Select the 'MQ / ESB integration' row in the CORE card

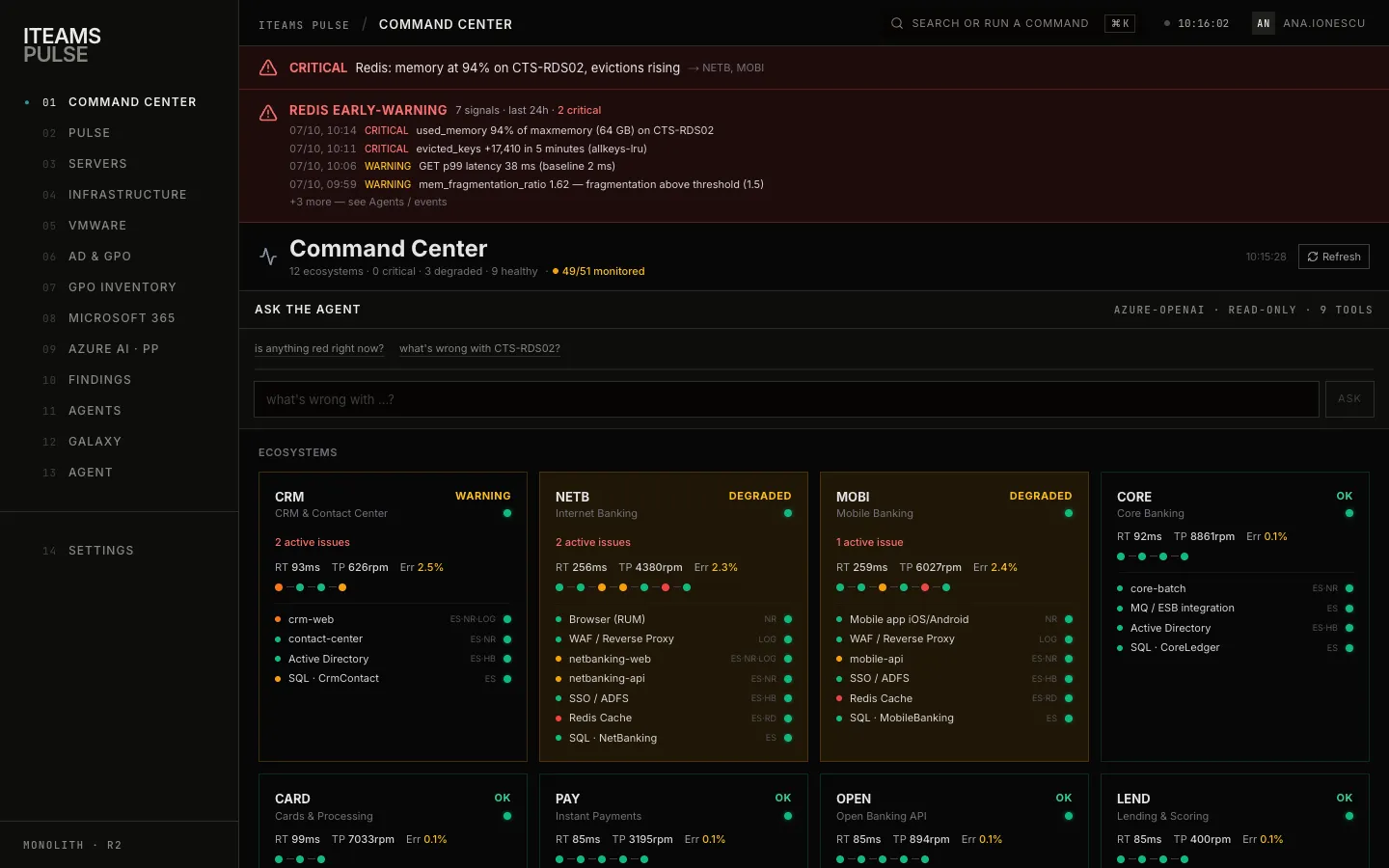(x=1236, y=609)
